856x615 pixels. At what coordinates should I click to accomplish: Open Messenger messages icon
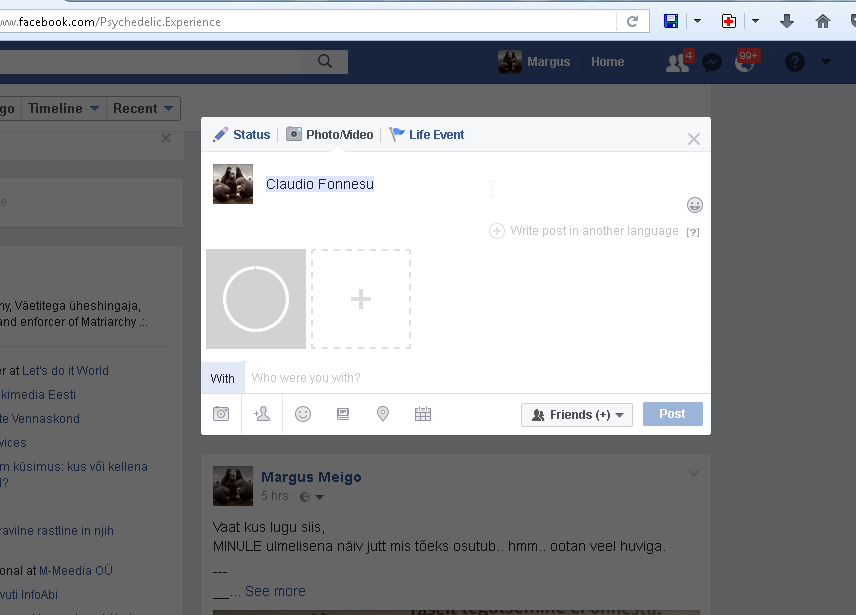click(x=711, y=63)
